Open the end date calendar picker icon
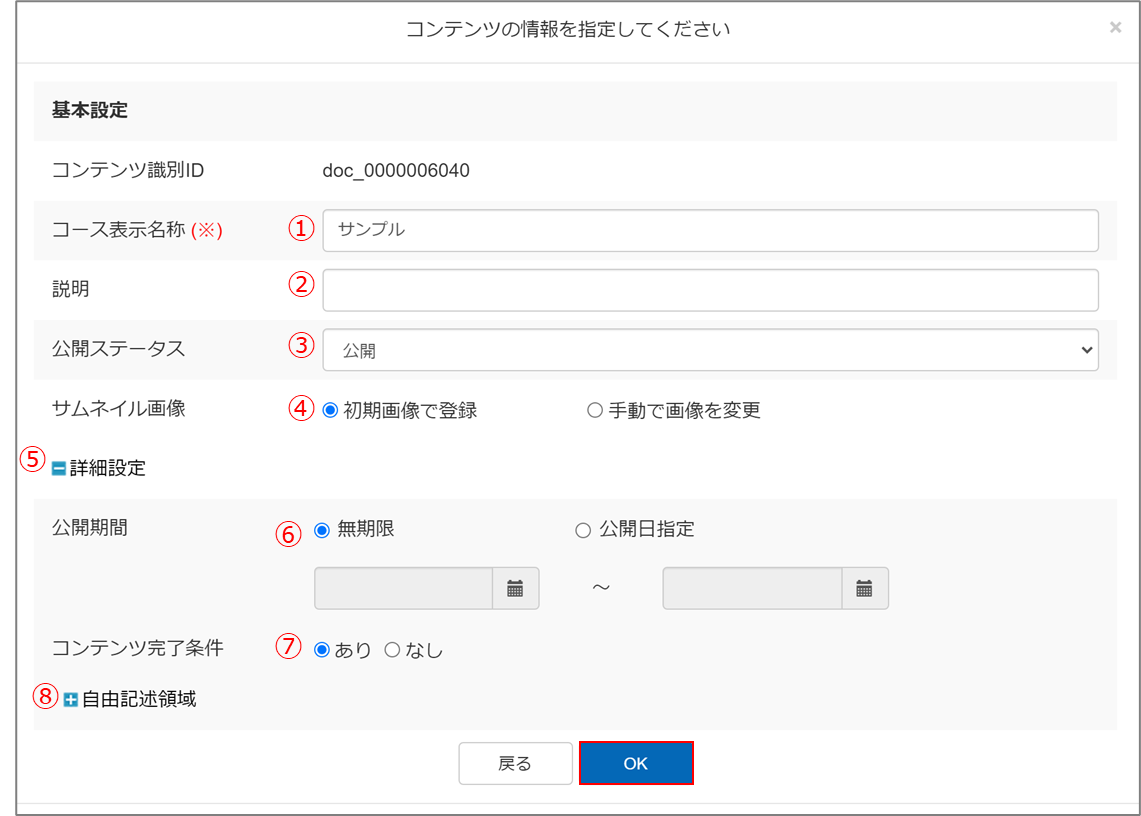Screen dimensions: 1141x816 click(x=864, y=588)
